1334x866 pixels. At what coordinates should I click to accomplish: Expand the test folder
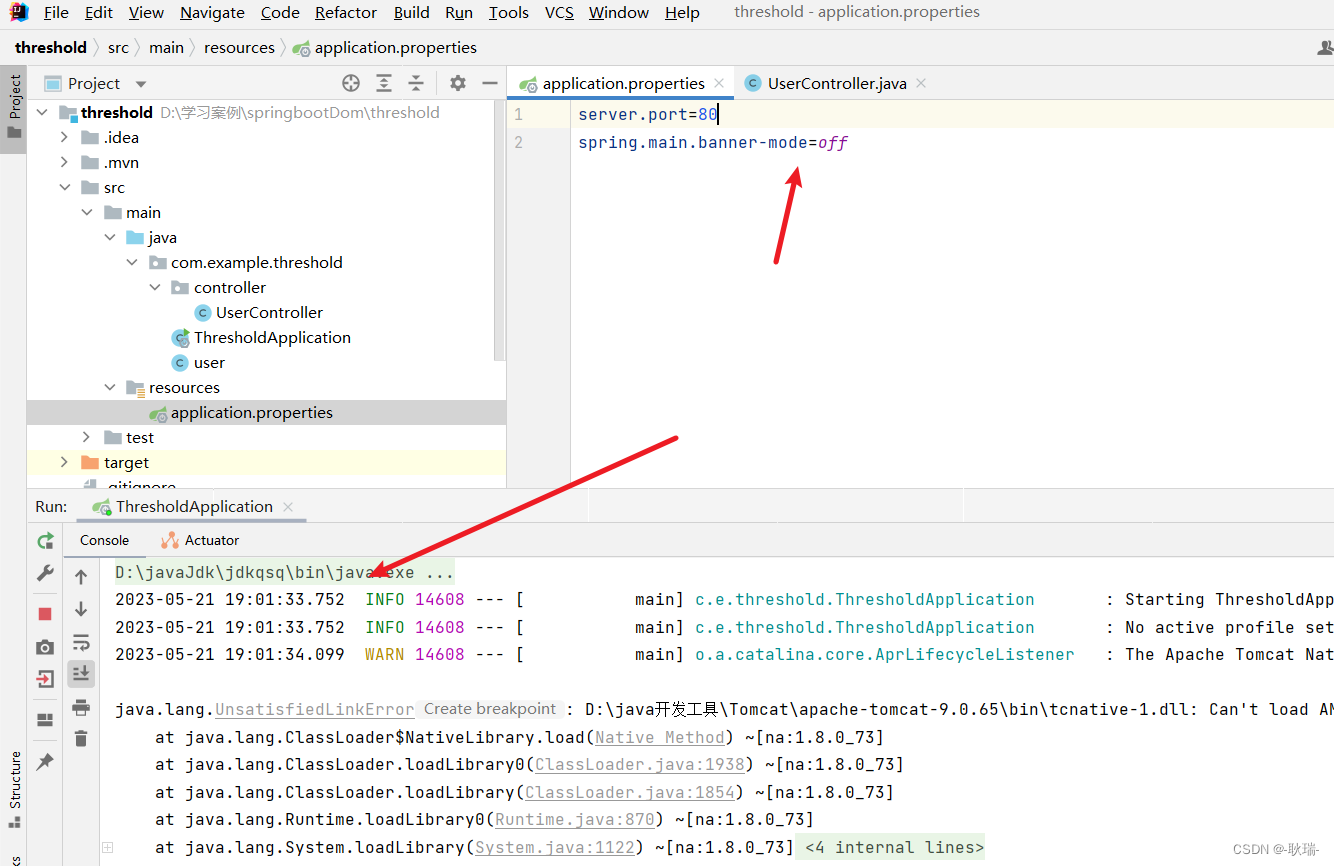coord(86,437)
